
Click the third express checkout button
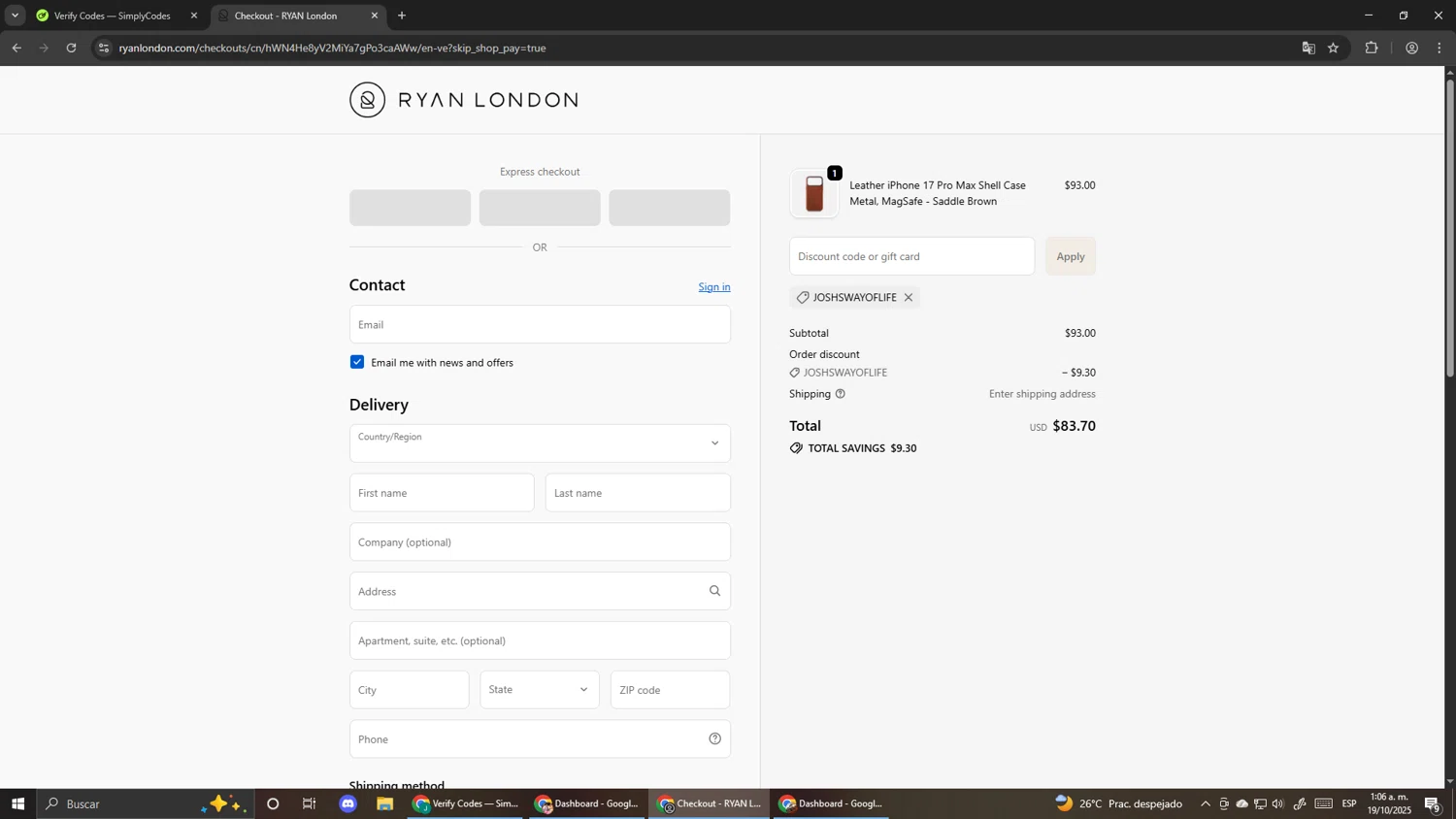click(670, 208)
